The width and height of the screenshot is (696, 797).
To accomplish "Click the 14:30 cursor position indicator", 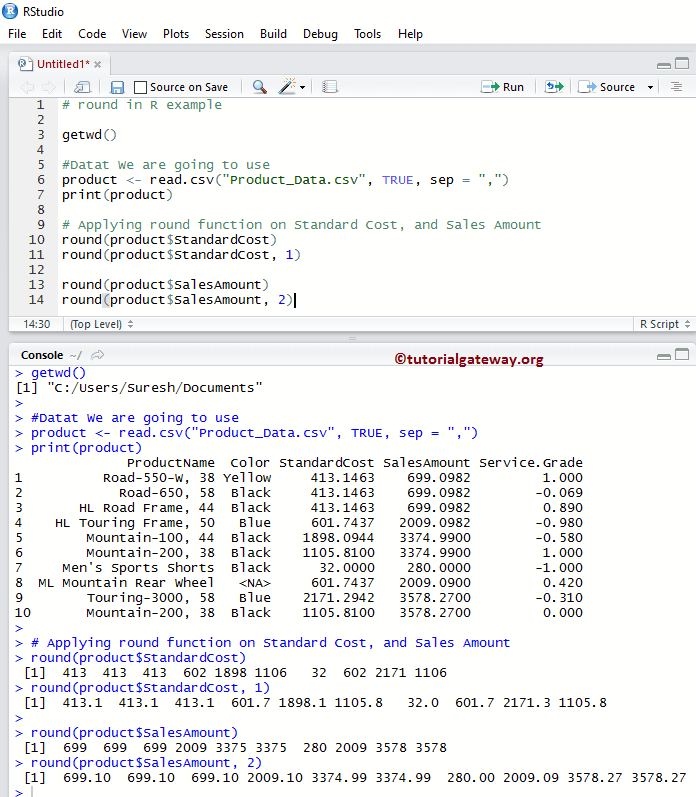I will (37, 324).
